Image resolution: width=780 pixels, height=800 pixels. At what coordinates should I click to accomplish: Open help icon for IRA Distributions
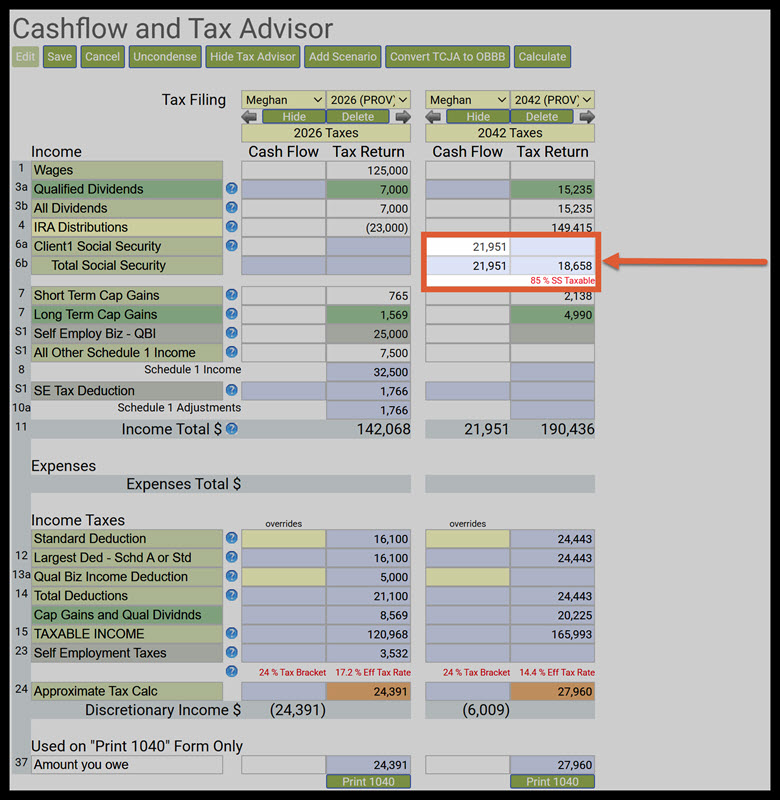(232, 227)
